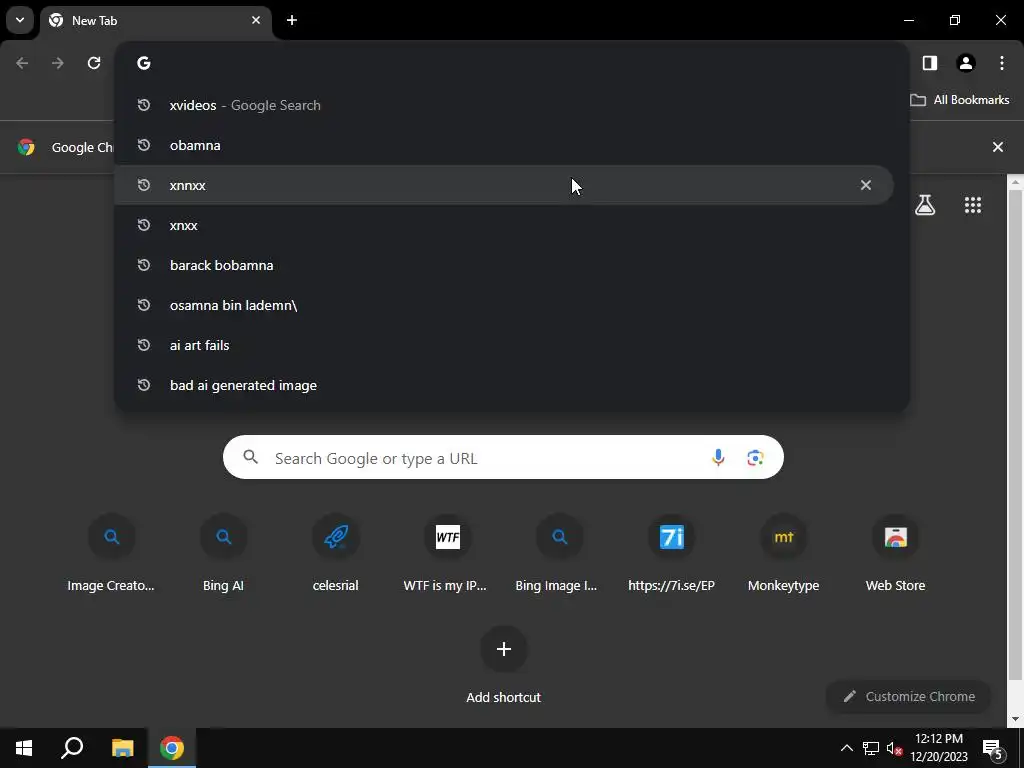Select 'osamna bin lademn\' suggestion
The image size is (1024, 768).
pyautogui.click(x=504, y=305)
